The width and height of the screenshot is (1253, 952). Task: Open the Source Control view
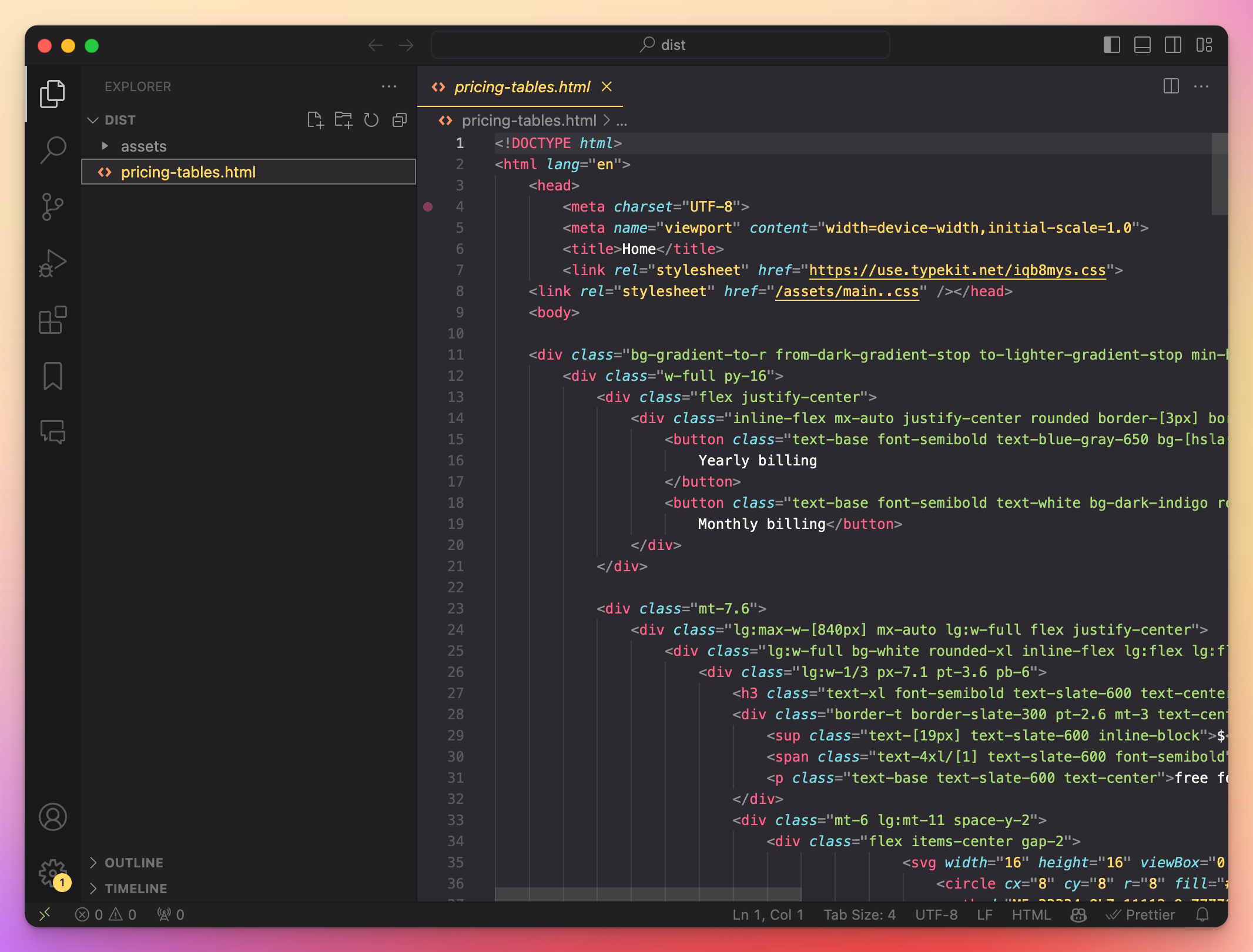(53, 207)
